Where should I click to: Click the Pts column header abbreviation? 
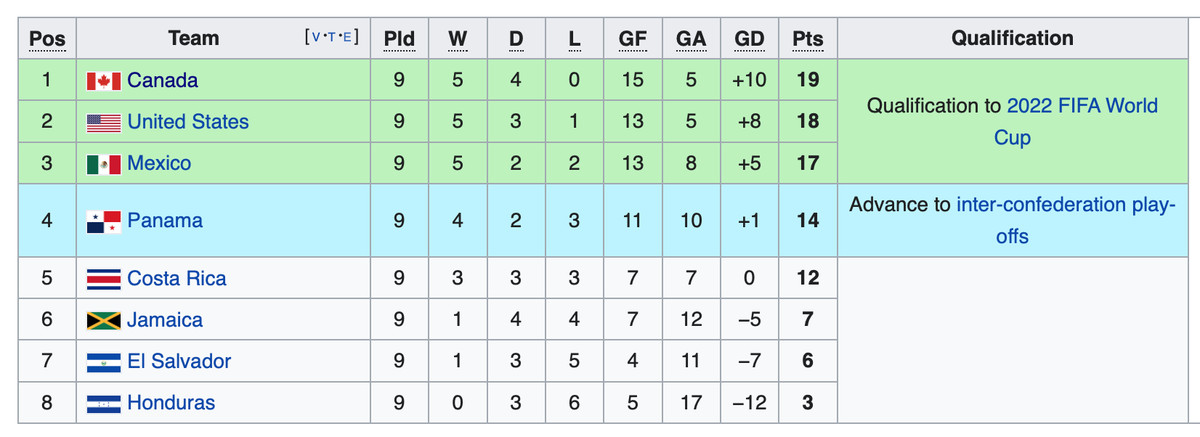807,39
